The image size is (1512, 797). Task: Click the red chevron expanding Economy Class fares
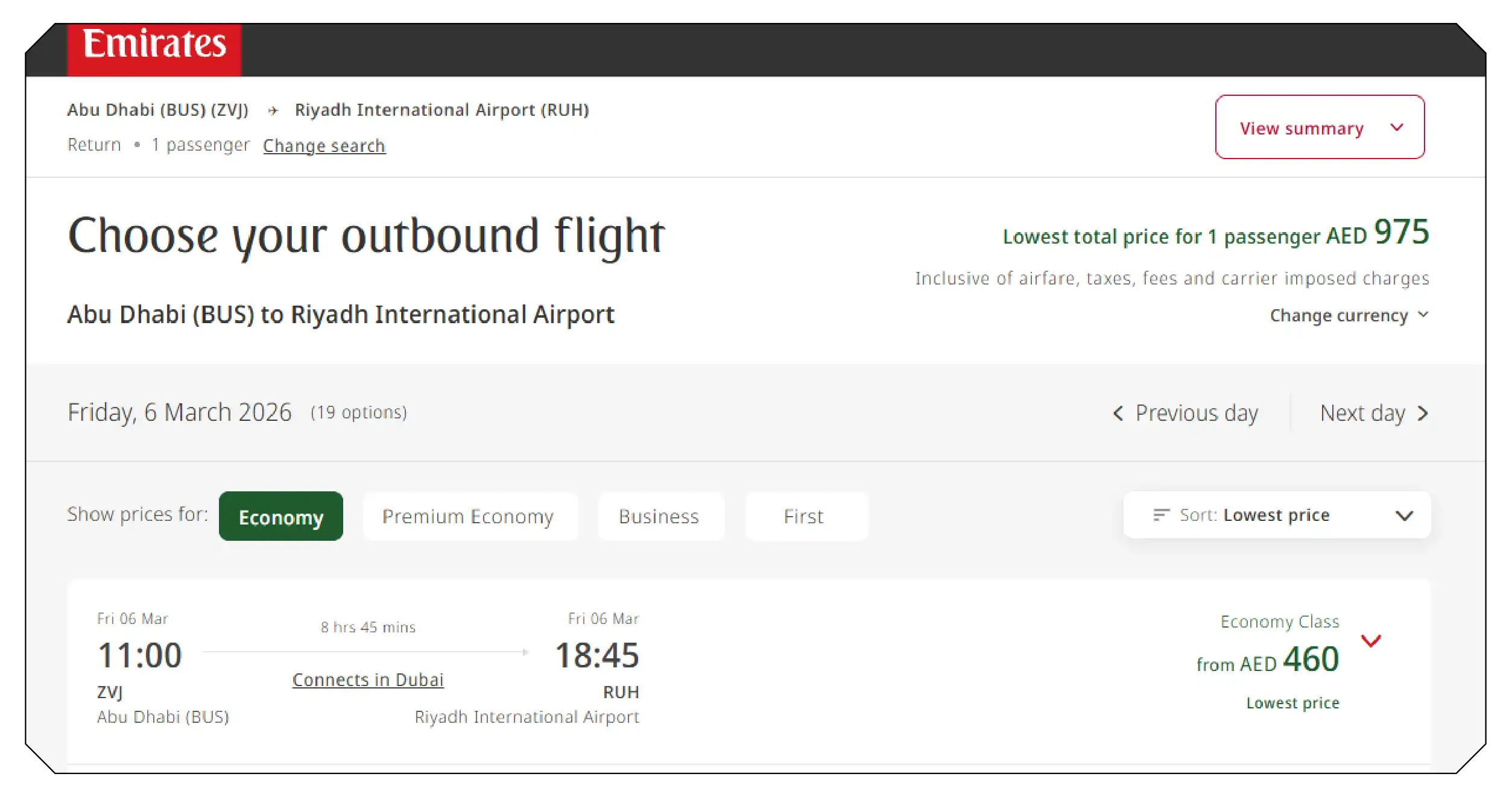[x=1371, y=640]
